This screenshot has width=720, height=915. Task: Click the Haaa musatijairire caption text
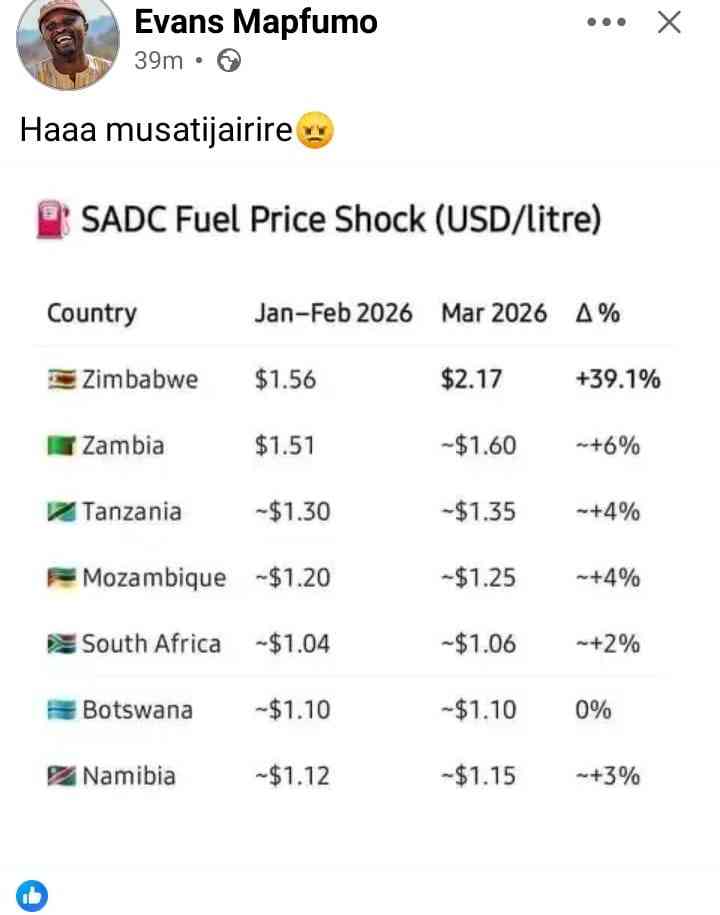158,131
